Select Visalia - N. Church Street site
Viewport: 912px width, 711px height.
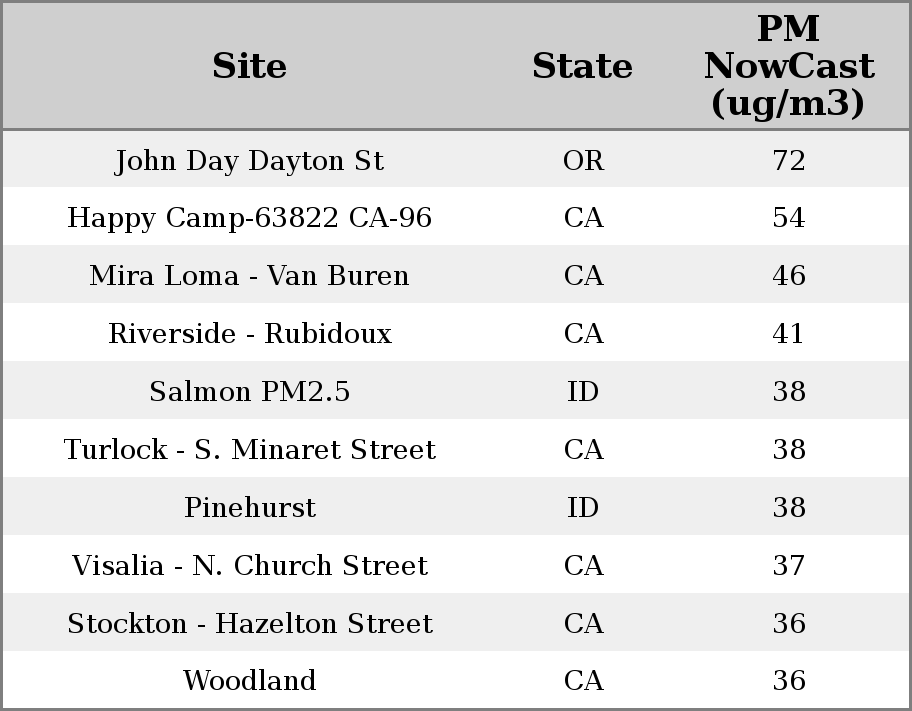[249, 566]
